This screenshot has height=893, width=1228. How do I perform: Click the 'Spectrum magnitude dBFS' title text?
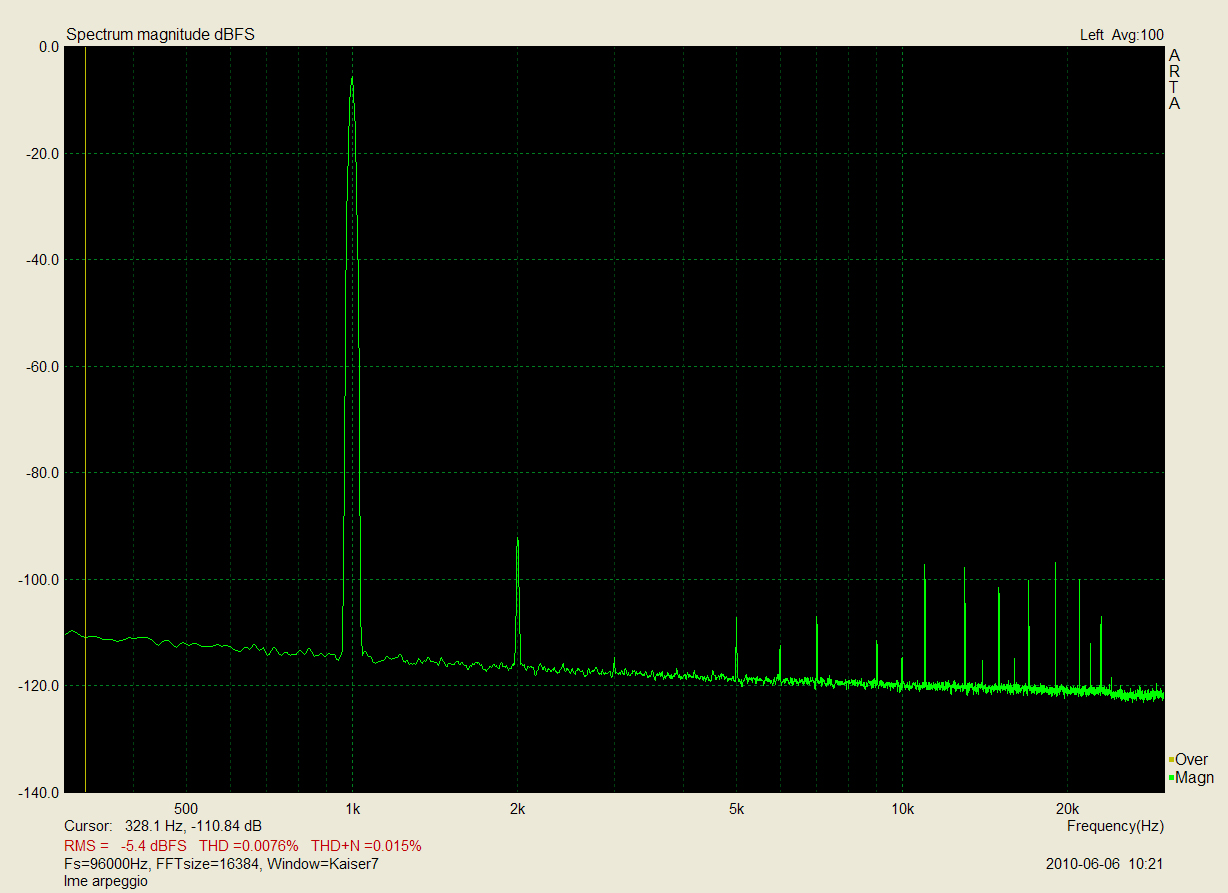point(160,35)
